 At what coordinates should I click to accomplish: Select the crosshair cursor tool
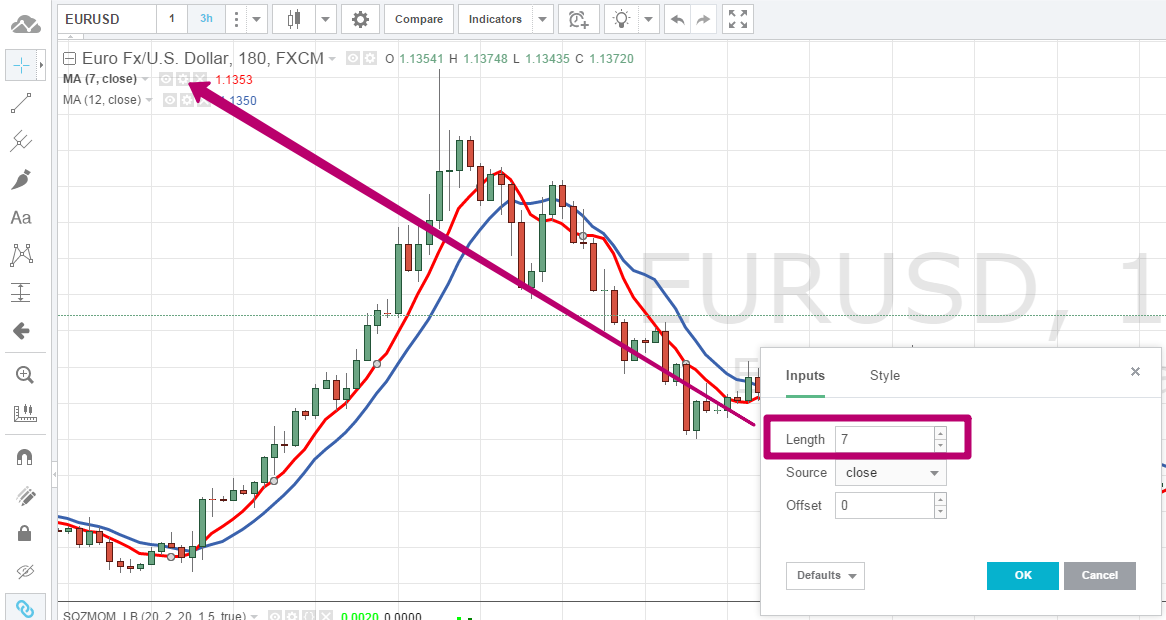[22, 66]
